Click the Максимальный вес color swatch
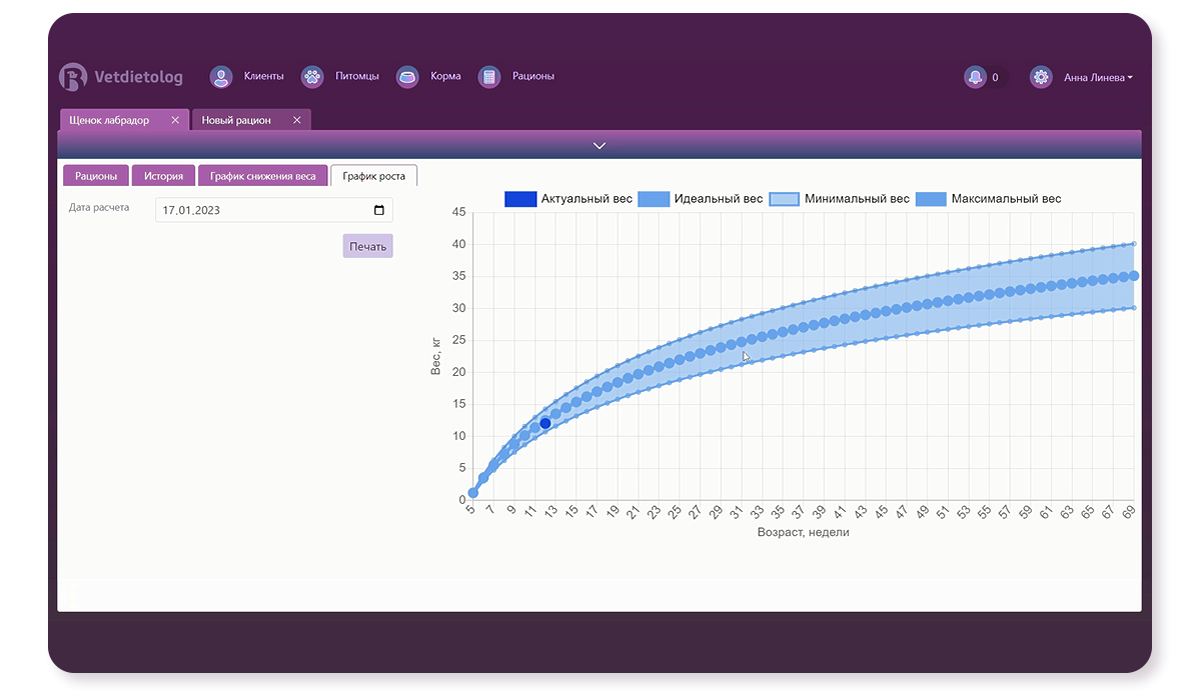Screen dimensions: 1200x700 931,199
